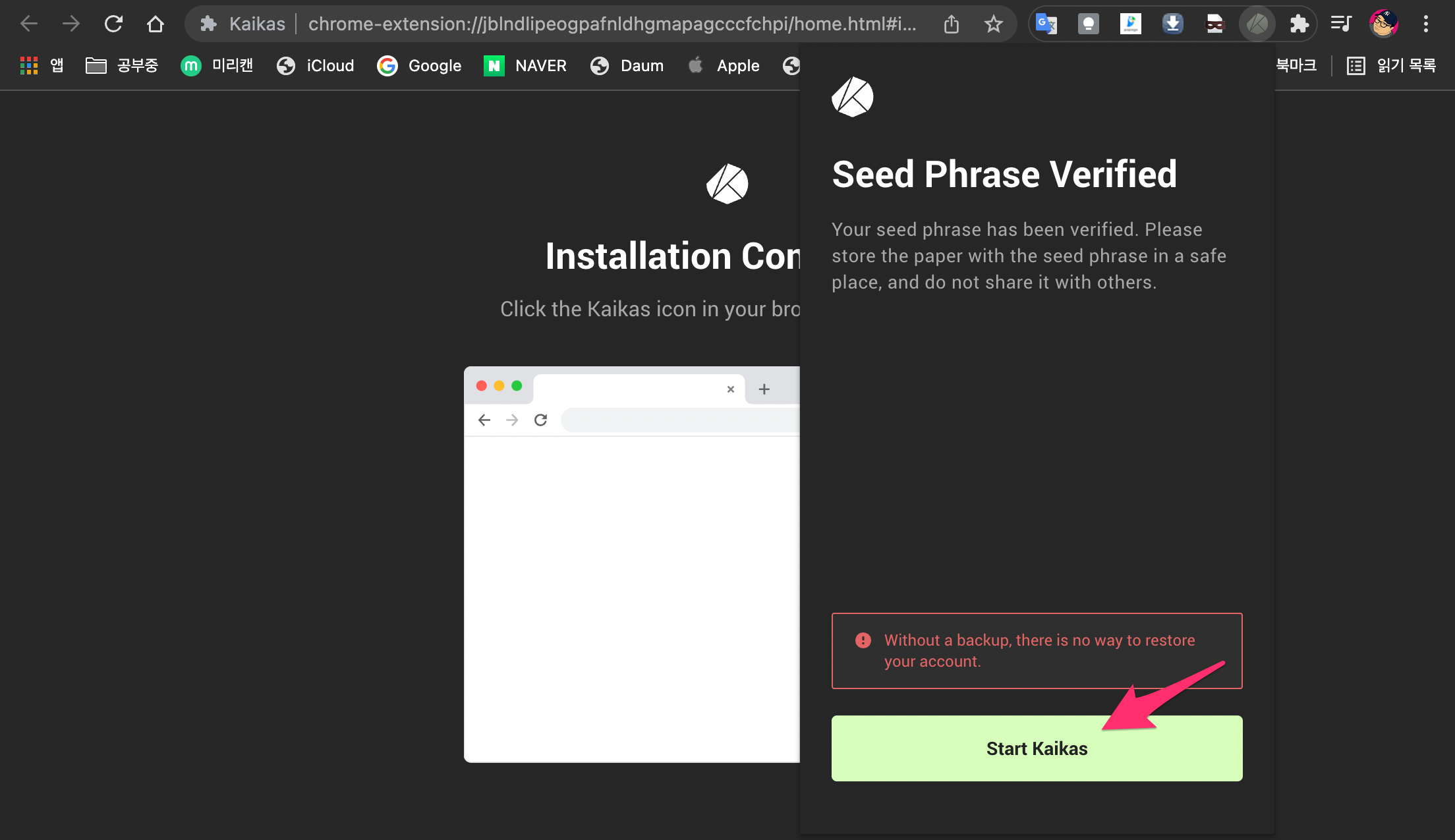Click the download manager extension icon
Screen dimensions: 1455x840
(1172, 24)
